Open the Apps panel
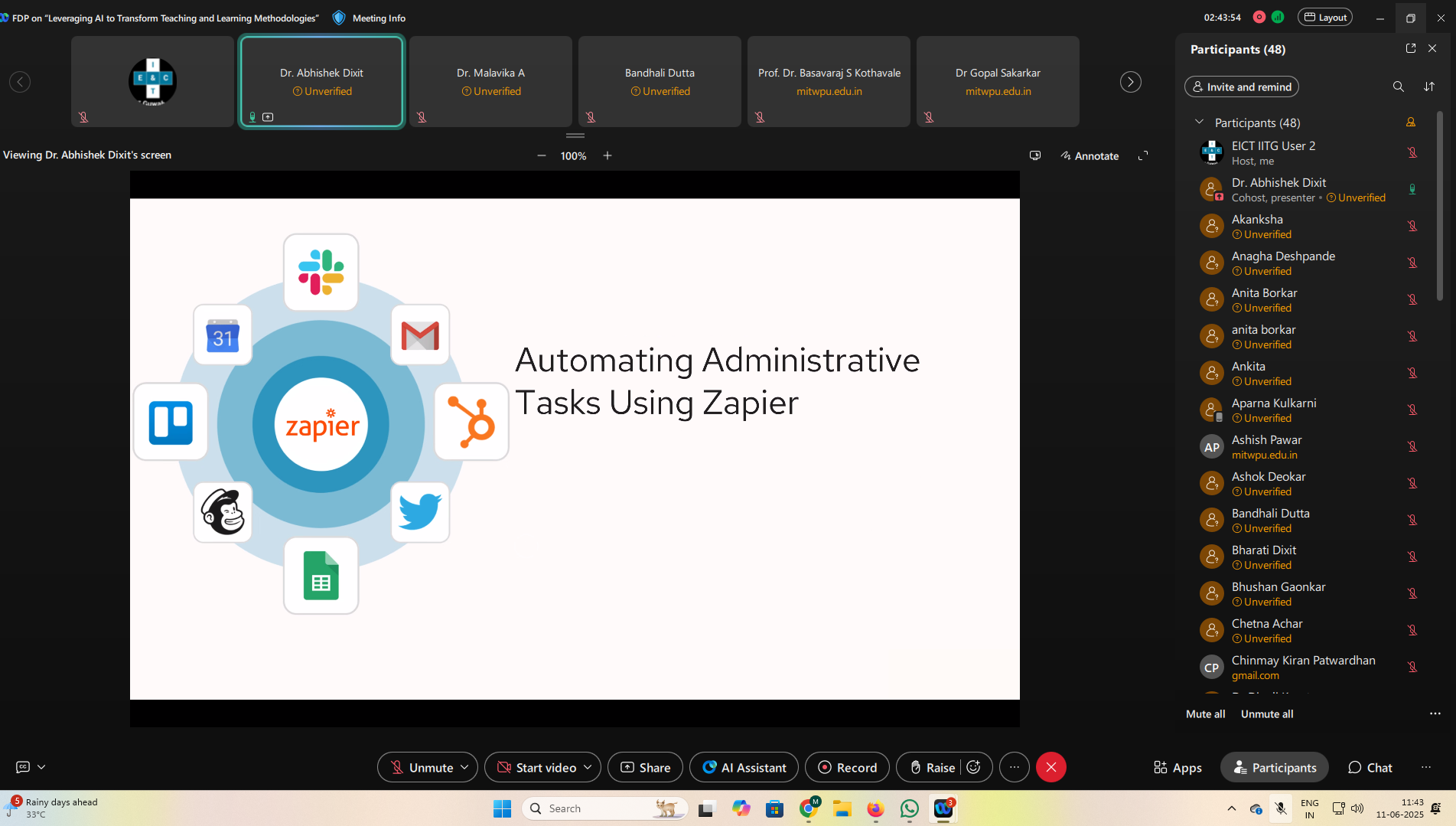The width and height of the screenshot is (1456, 826). click(1178, 767)
